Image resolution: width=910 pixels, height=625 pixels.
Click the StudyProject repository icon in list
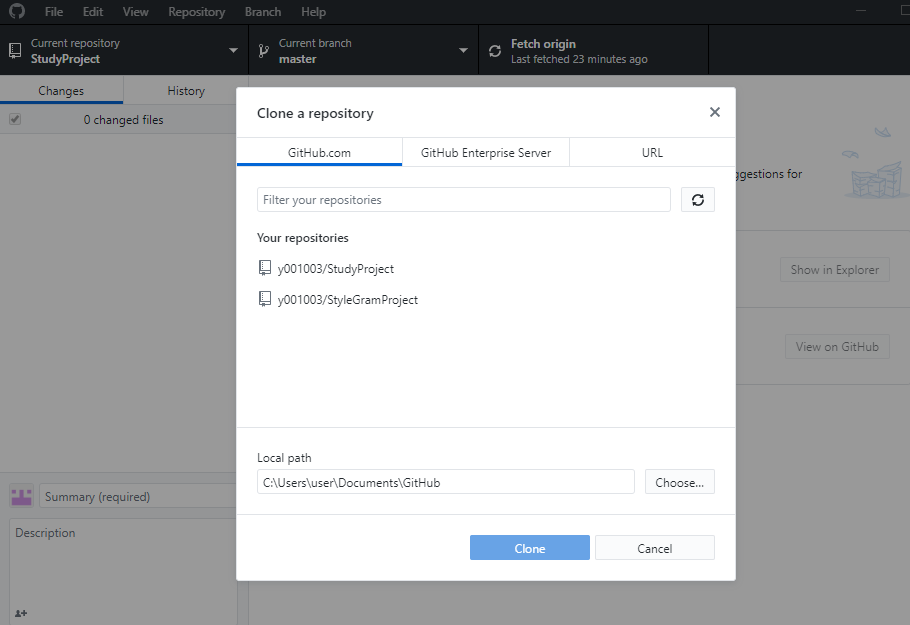pos(265,268)
